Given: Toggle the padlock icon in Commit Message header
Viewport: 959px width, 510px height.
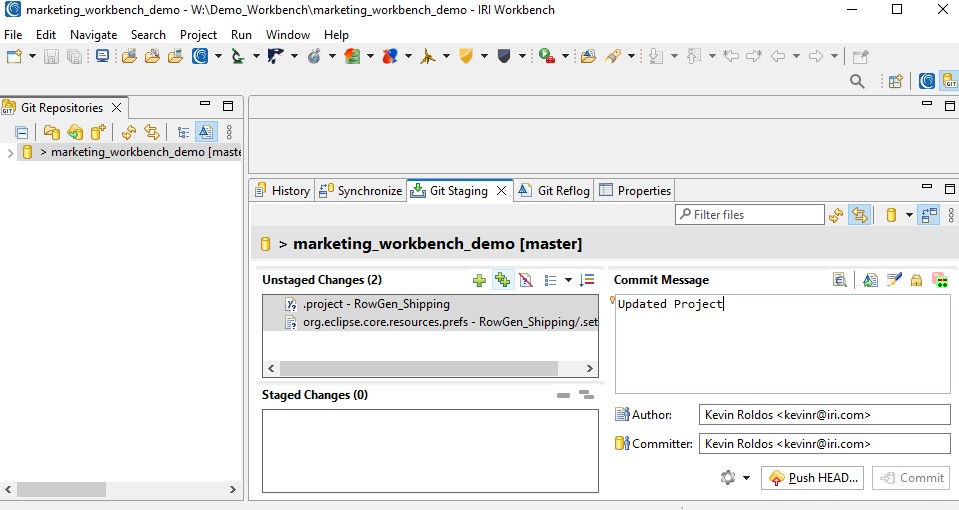Looking at the screenshot, I should point(916,280).
